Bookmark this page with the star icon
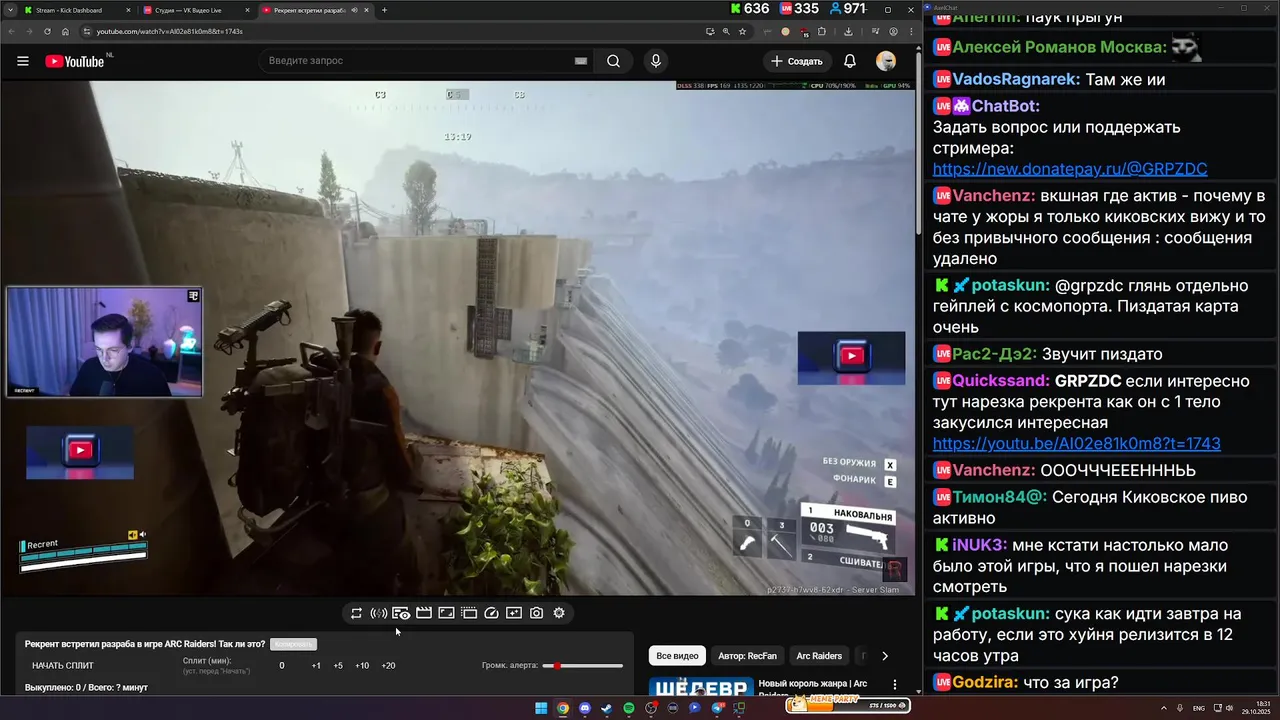 click(x=742, y=31)
